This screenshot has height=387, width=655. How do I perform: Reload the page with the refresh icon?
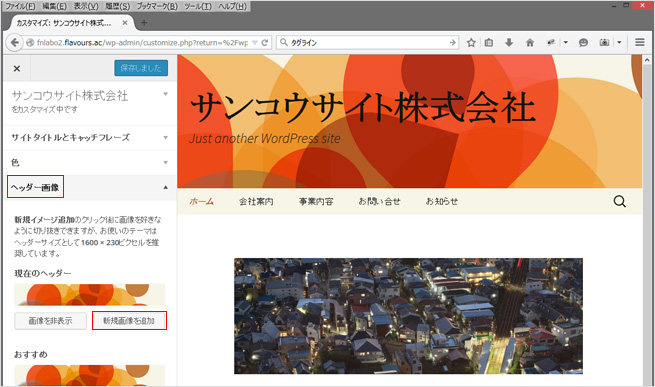click(x=264, y=43)
